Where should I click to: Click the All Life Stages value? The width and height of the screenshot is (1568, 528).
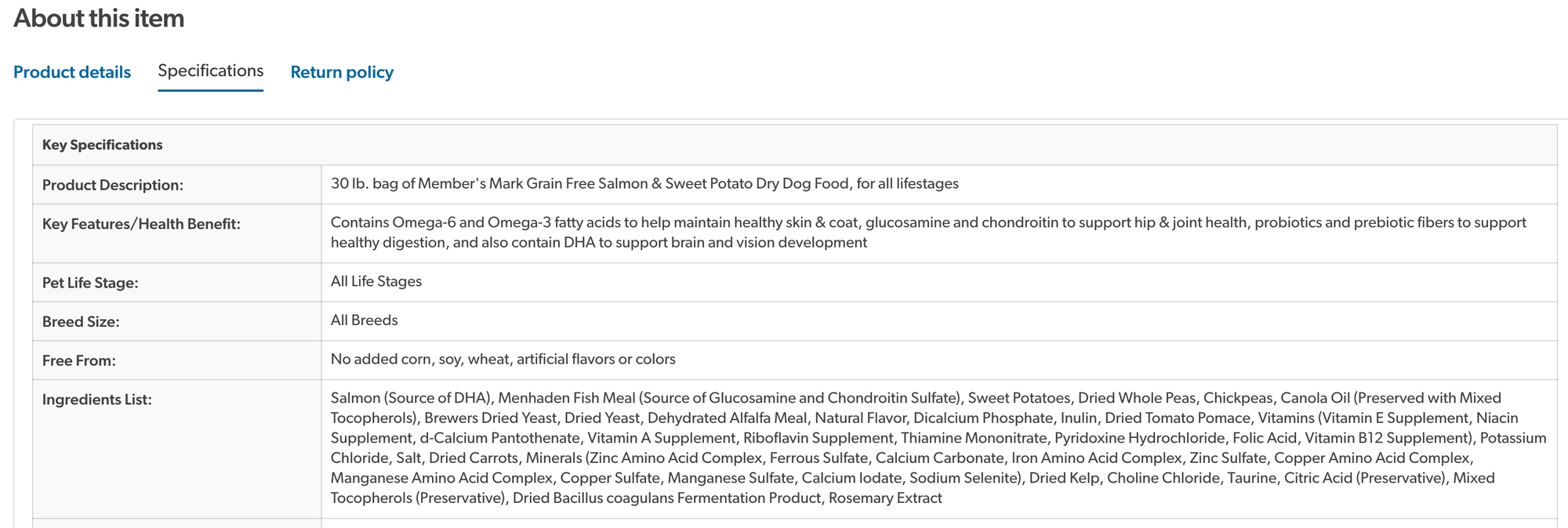pos(376,281)
